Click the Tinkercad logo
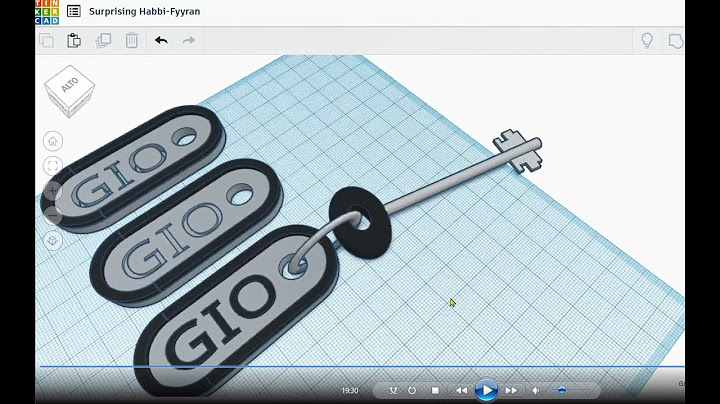The image size is (720, 404). coord(47,12)
